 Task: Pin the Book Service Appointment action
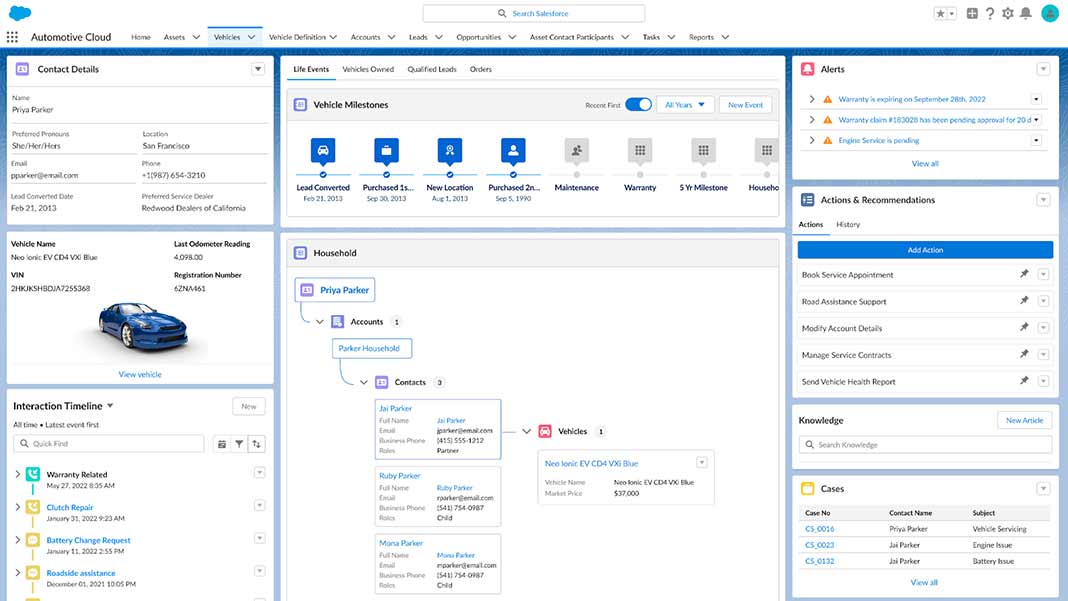(1024, 274)
